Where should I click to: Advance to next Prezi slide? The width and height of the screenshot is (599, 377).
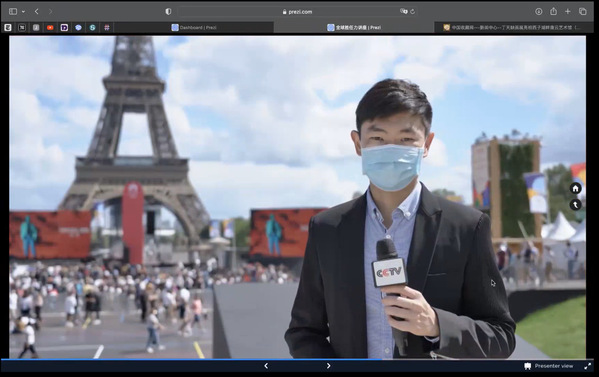click(329, 366)
